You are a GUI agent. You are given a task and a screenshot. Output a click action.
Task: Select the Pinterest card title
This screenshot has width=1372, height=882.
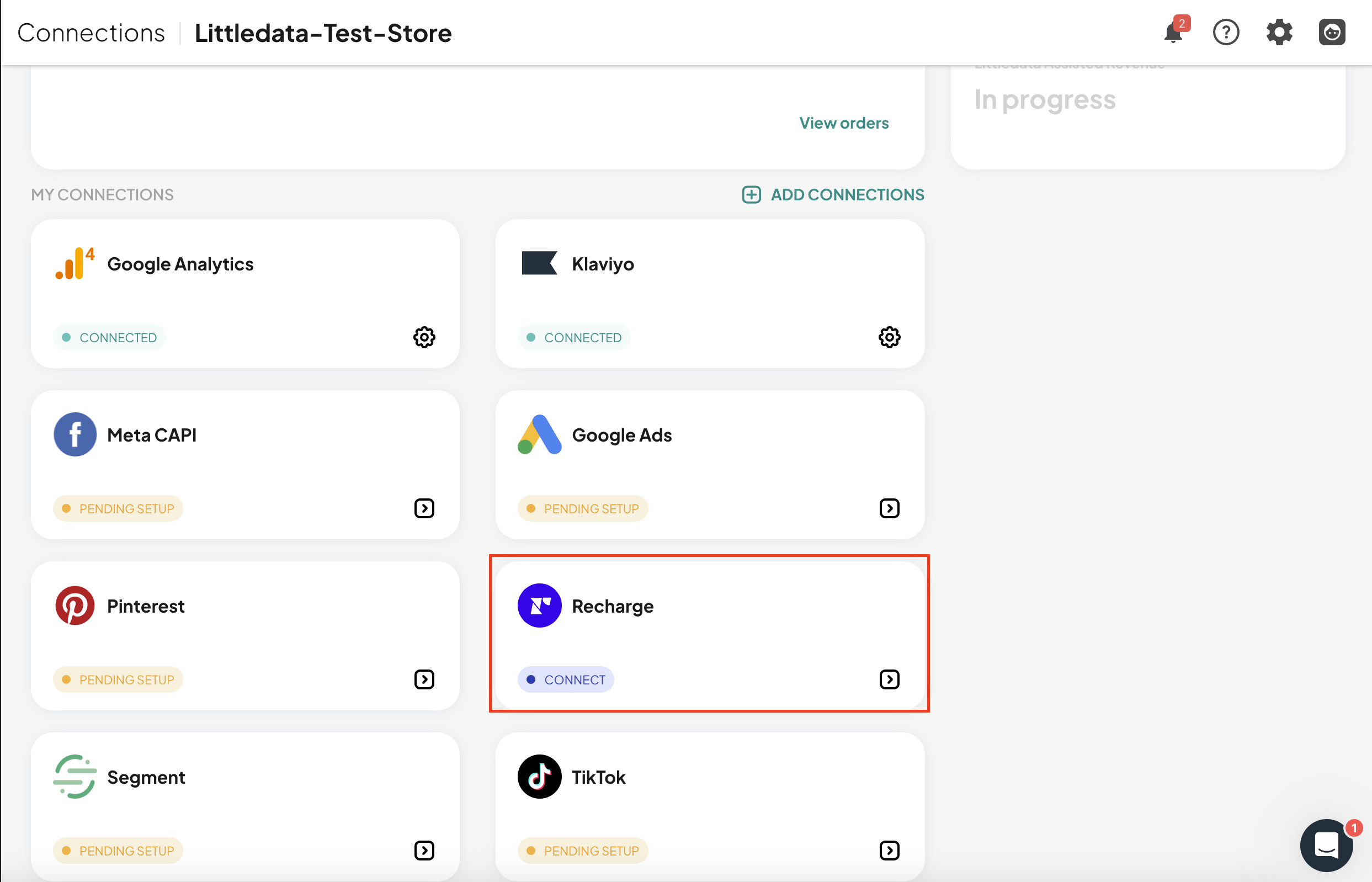click(x=146, y=606)
